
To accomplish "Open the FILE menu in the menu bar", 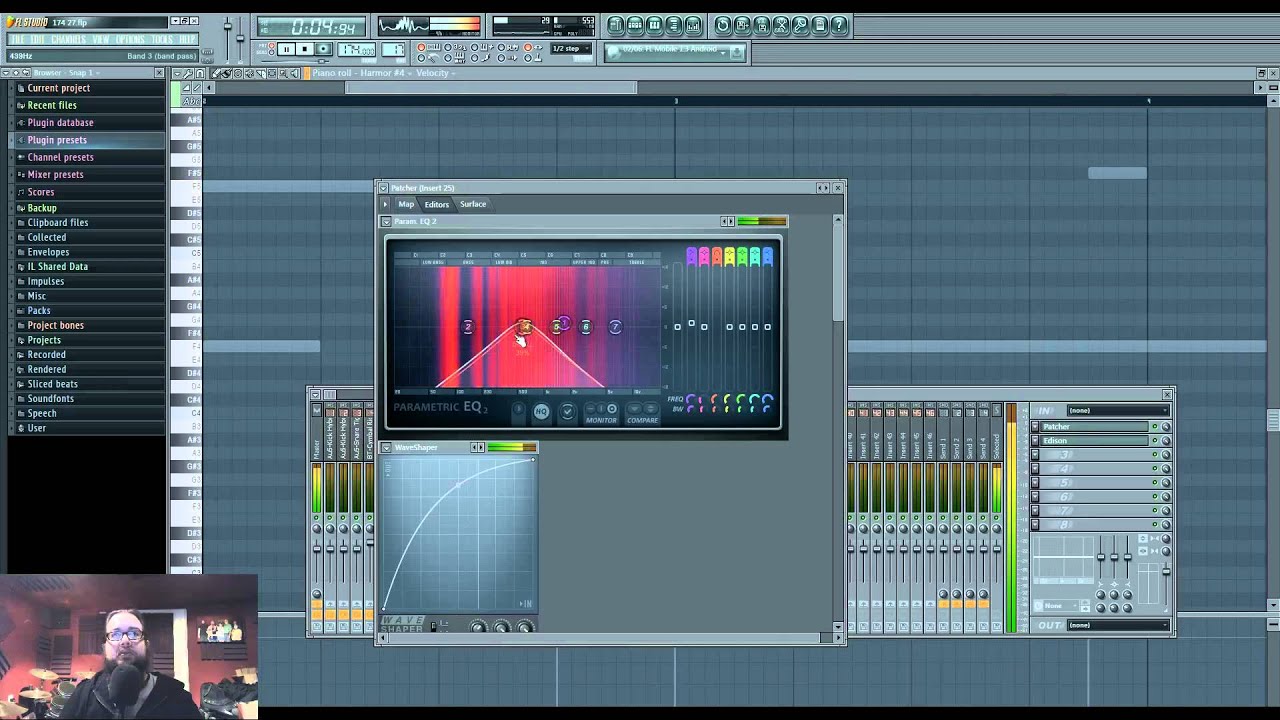I will 17,39.
